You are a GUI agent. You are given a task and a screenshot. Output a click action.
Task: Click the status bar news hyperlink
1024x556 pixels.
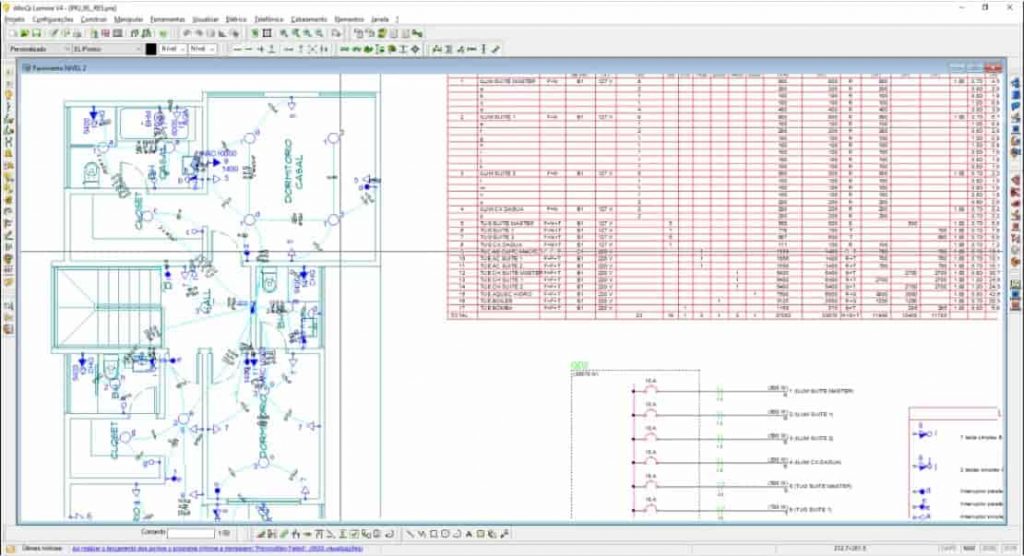[216, 549]
